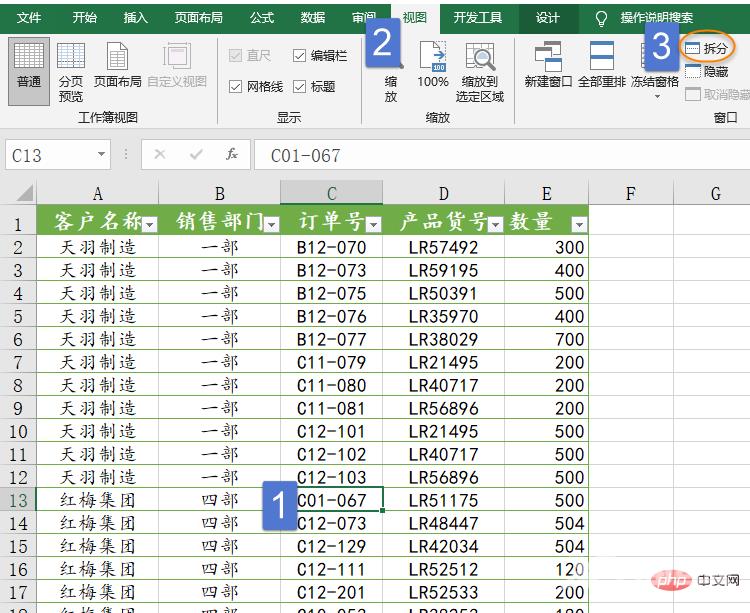Open the 数量 column filter dropdown

(x=577, y=225)
